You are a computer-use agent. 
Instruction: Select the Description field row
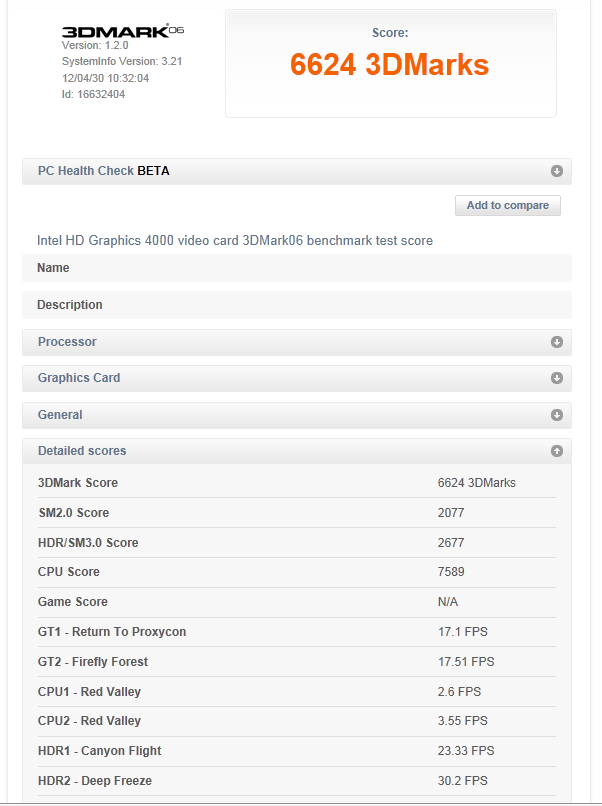tap(296, 305)
